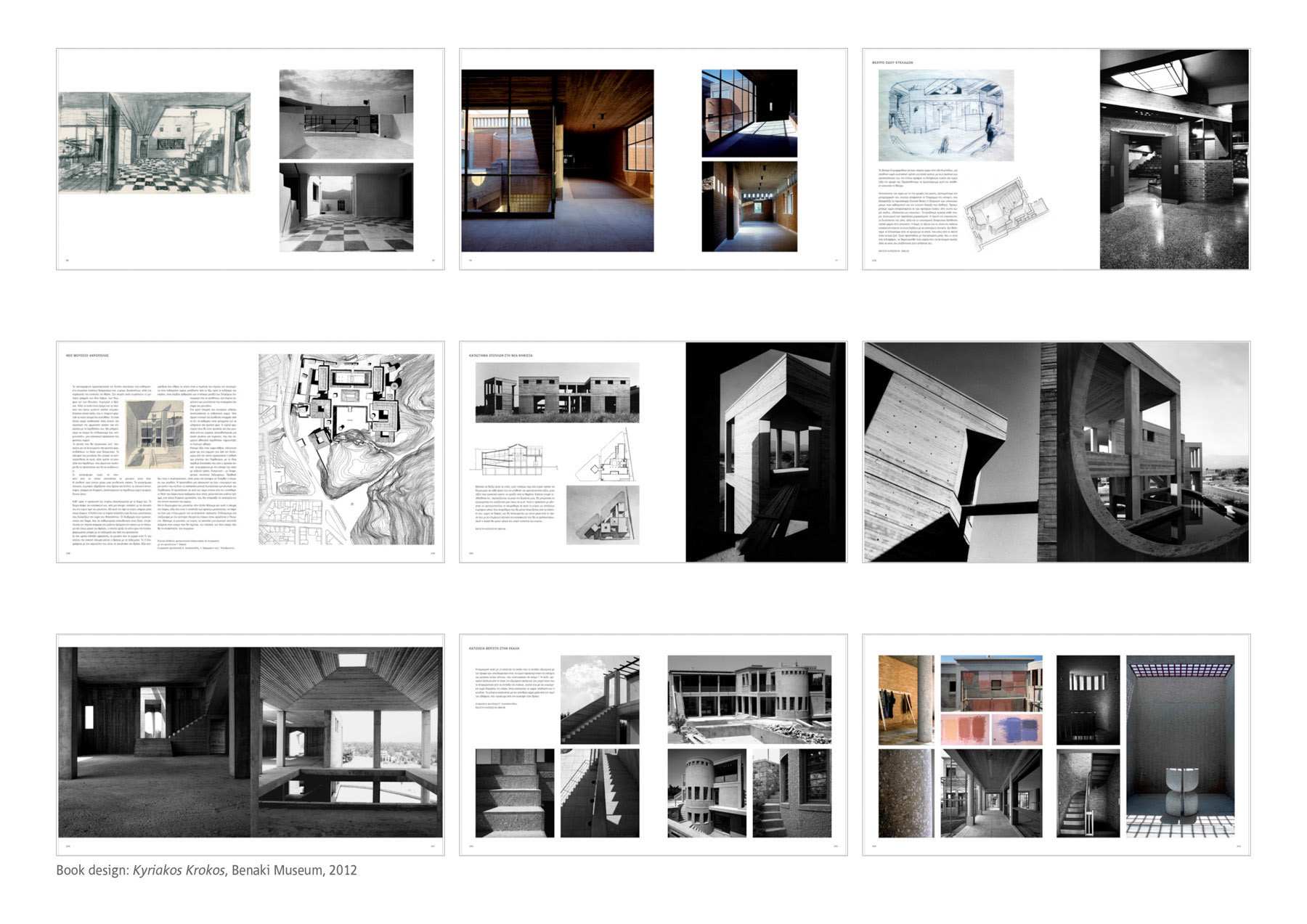Screen dimensions: 1307x924
Task: Select the house photo with cylindrical tower and pool
Action: 749,699
